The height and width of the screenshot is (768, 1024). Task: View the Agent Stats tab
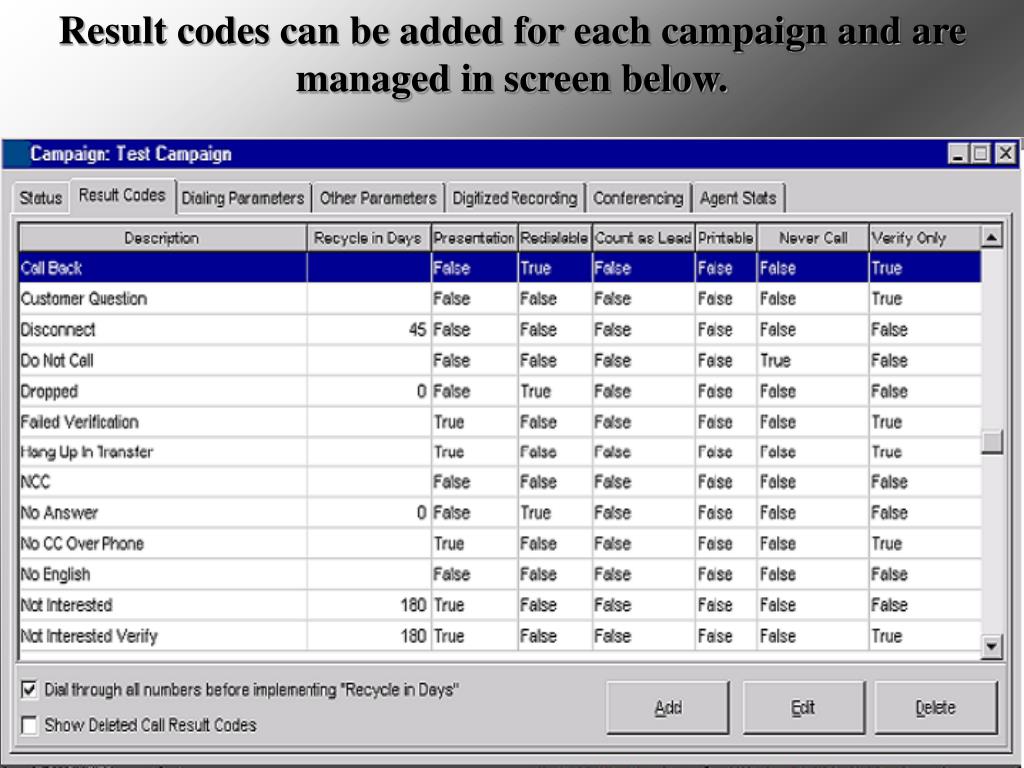click(x=738, y=198)
